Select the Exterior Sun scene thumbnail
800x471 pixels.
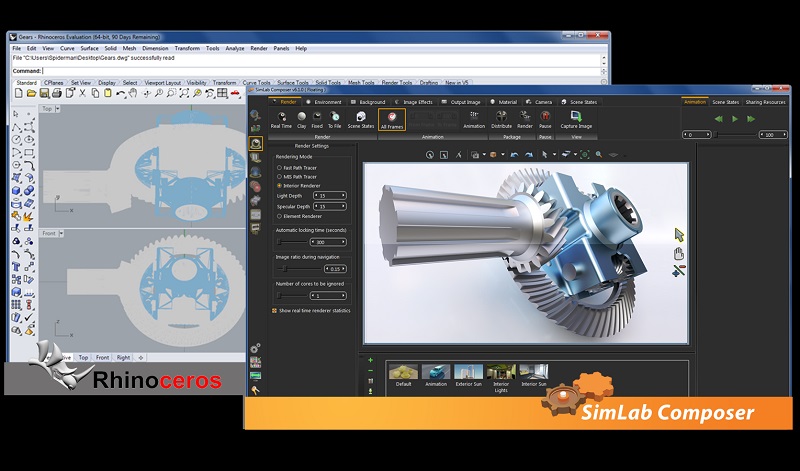[469, 374]
